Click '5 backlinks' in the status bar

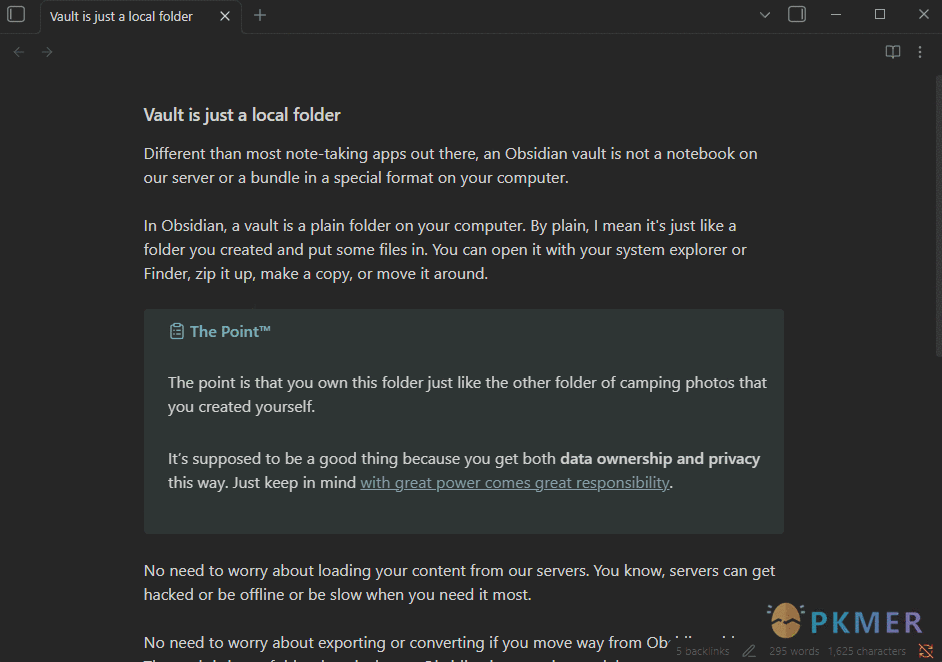703,650
